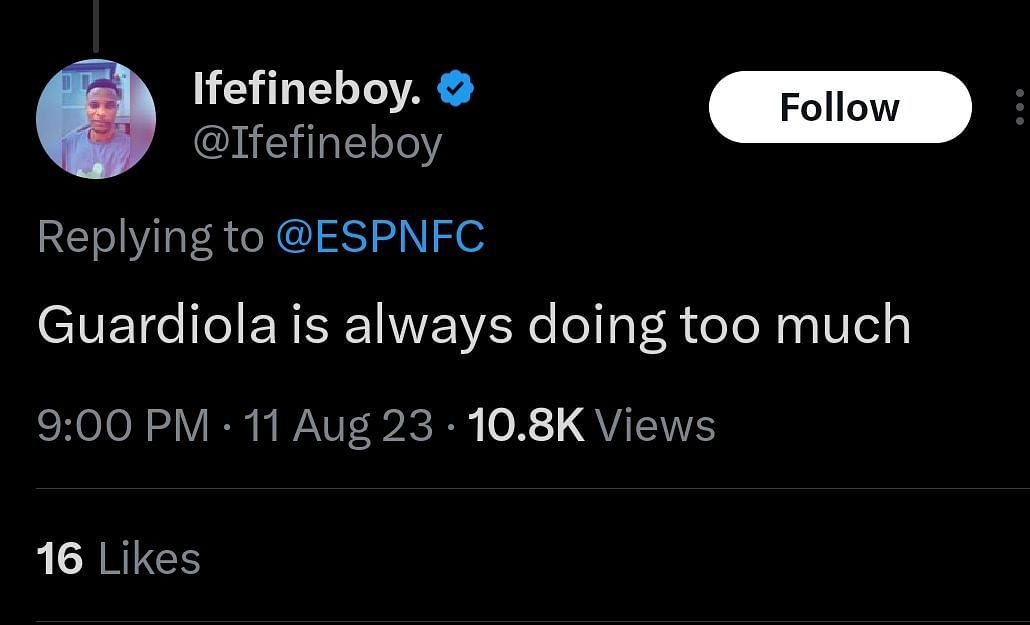Open the 16 Likes list
The height and width of the screenshot is (625, 1030).
click(118, 558)
